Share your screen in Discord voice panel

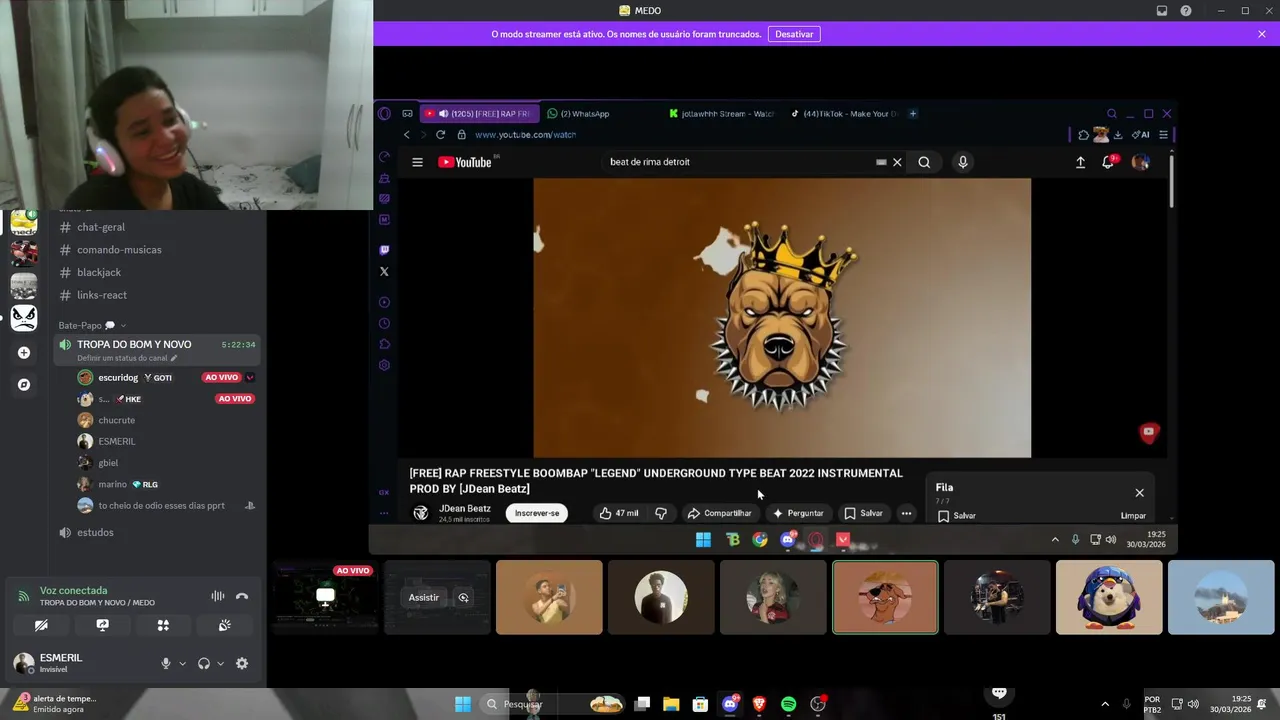(x=102, y=625)
